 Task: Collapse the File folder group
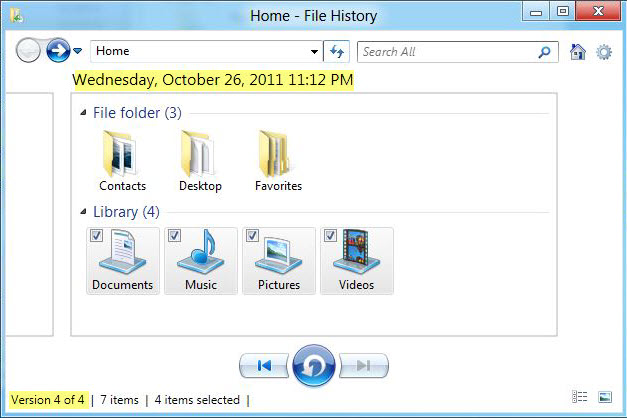click(x=84, y=114)
